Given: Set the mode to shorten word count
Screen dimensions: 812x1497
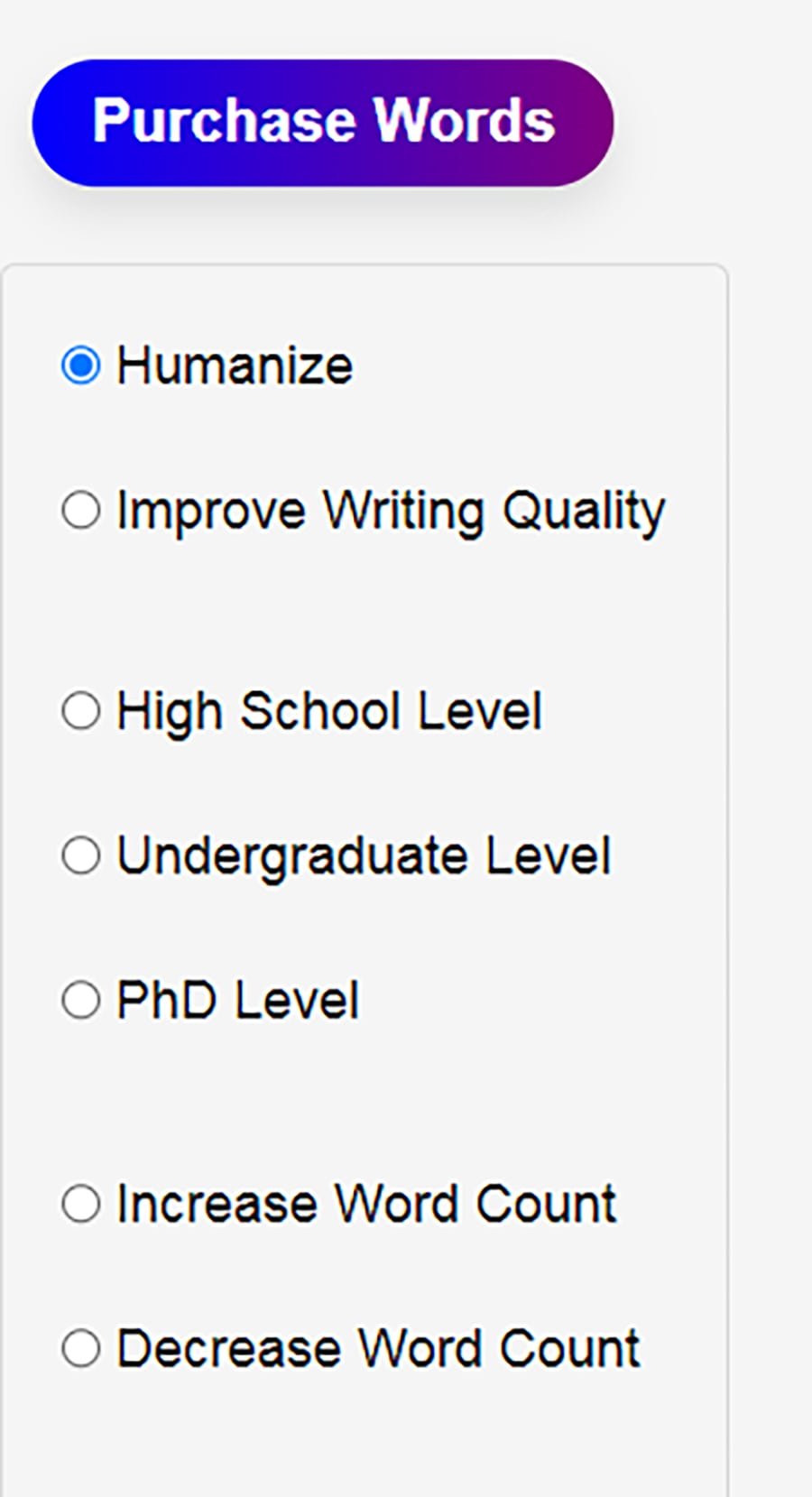Looking at the screenshot, I should coord(81,1349).
